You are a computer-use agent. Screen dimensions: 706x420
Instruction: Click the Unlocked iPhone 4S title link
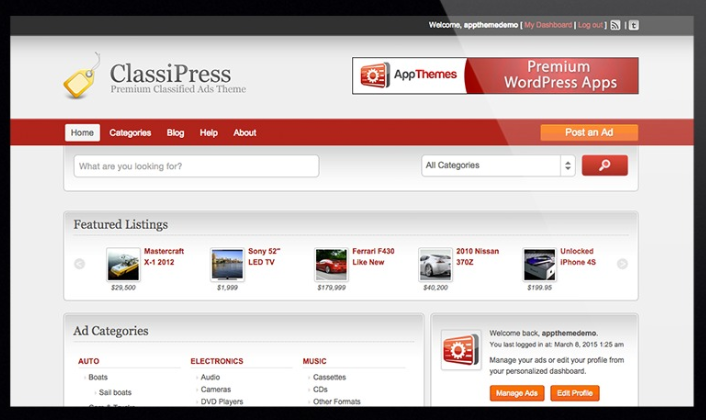[x=578, y=257]
